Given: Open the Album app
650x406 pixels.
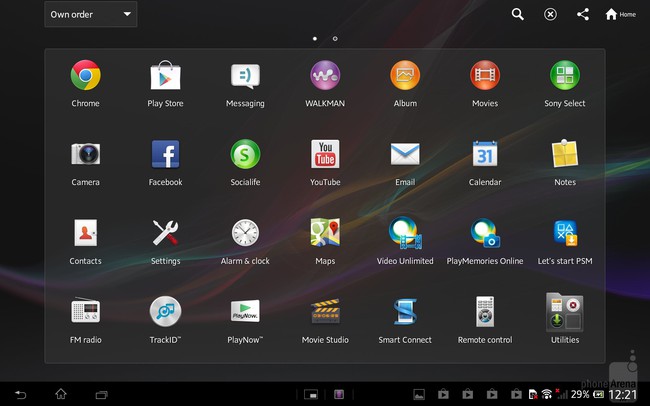Looking at the screenshot, I should (405, 75).
